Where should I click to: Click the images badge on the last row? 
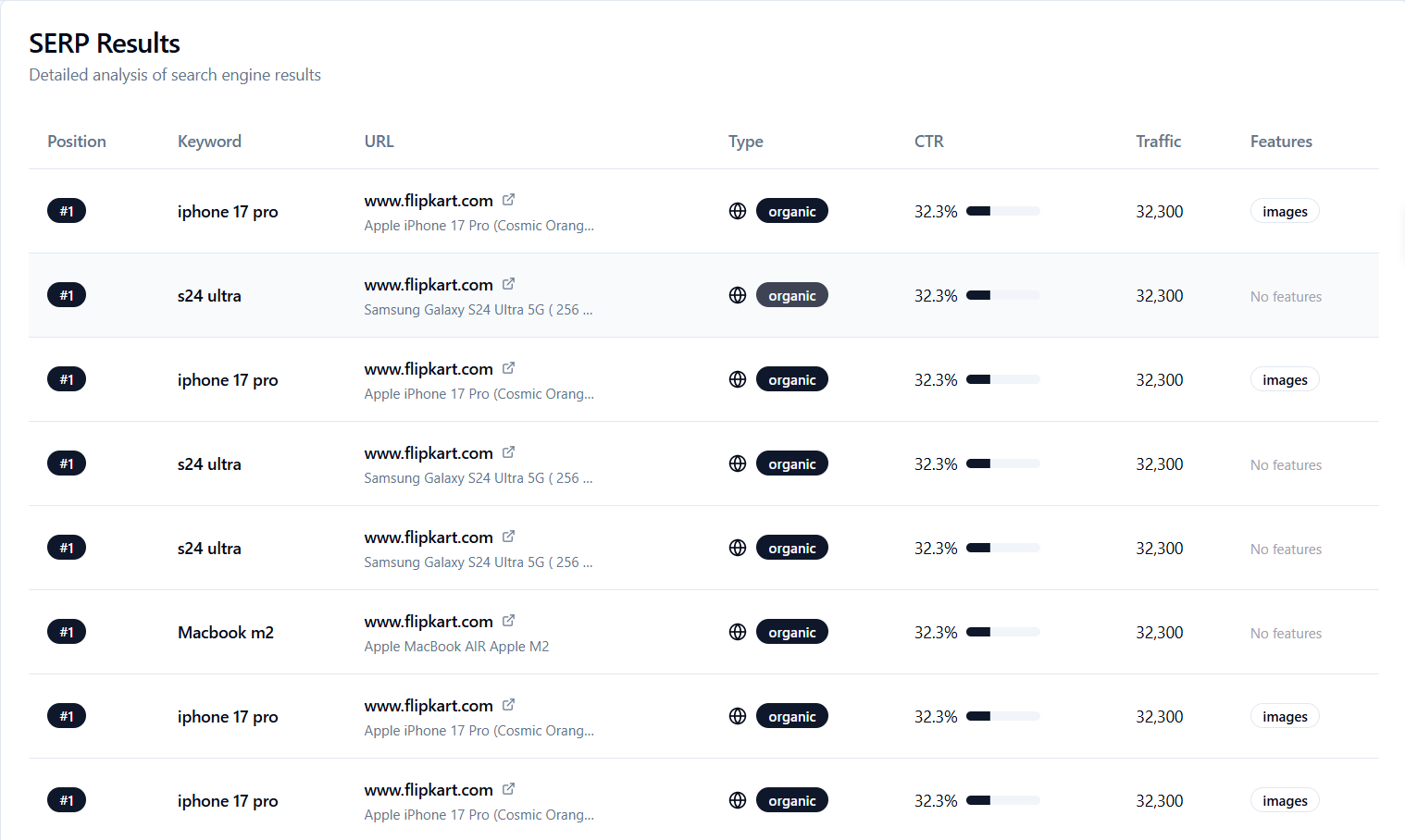1285,799
